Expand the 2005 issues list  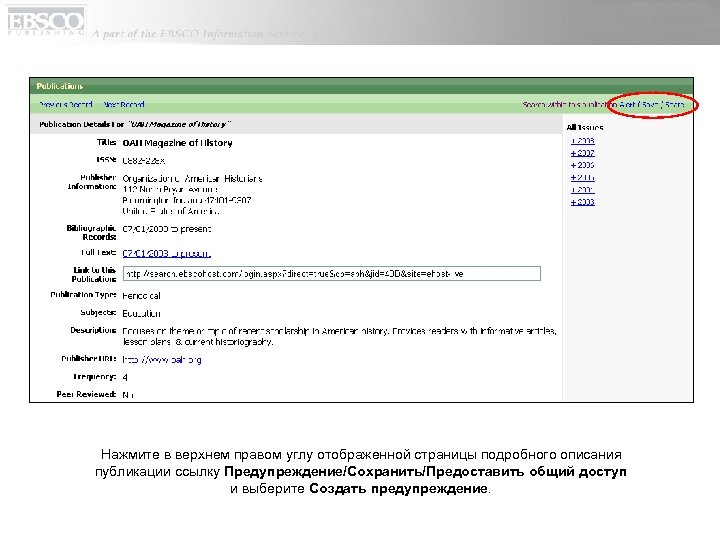click(x=583, y=178)
